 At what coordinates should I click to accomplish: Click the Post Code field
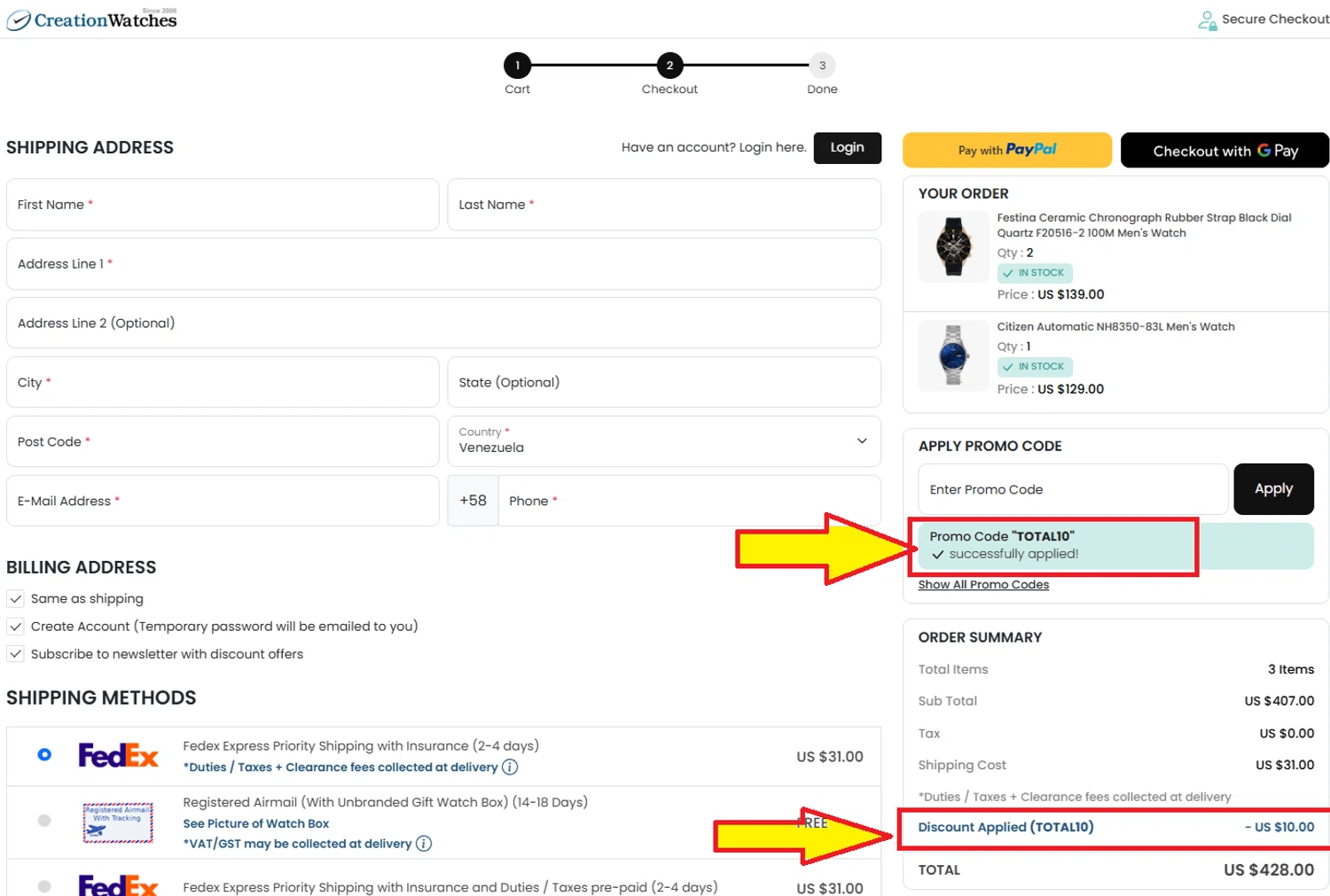coord(223,441)
